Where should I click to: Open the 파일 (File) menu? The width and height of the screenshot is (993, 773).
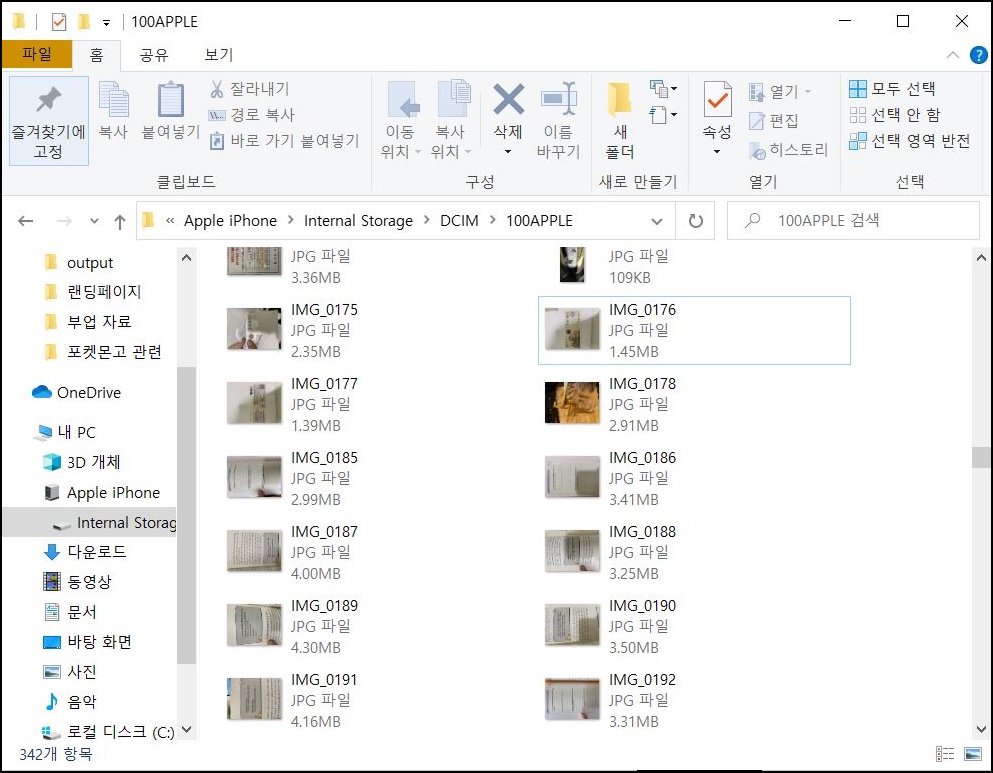tap(38, 55)
